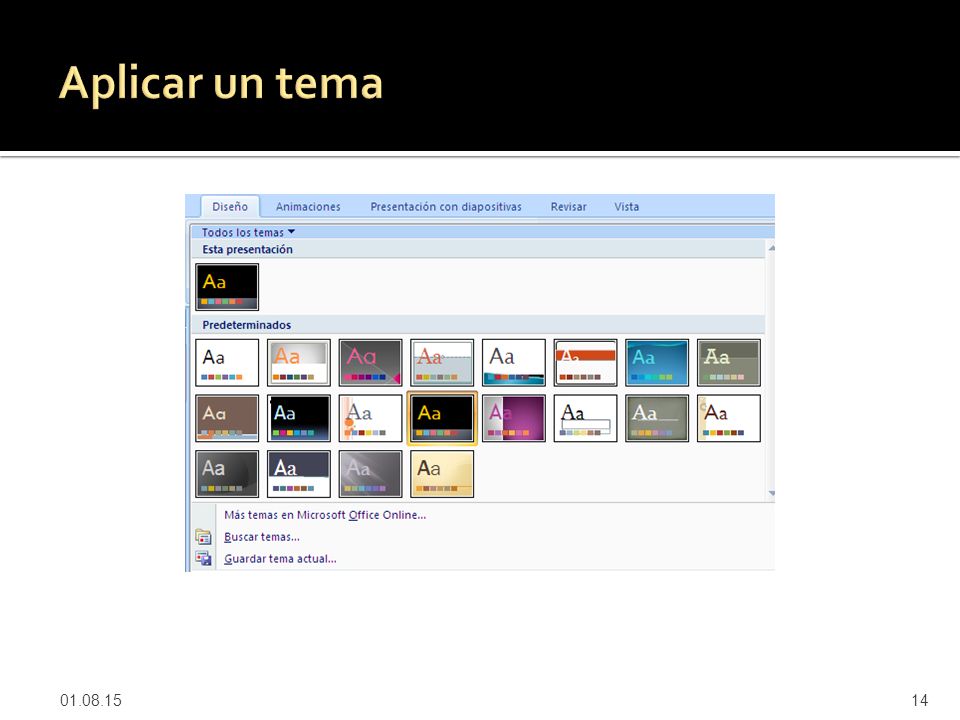Select the current theme under Esta presentación
The height and width of the screenshot is (720, 960).
(227, 287)
